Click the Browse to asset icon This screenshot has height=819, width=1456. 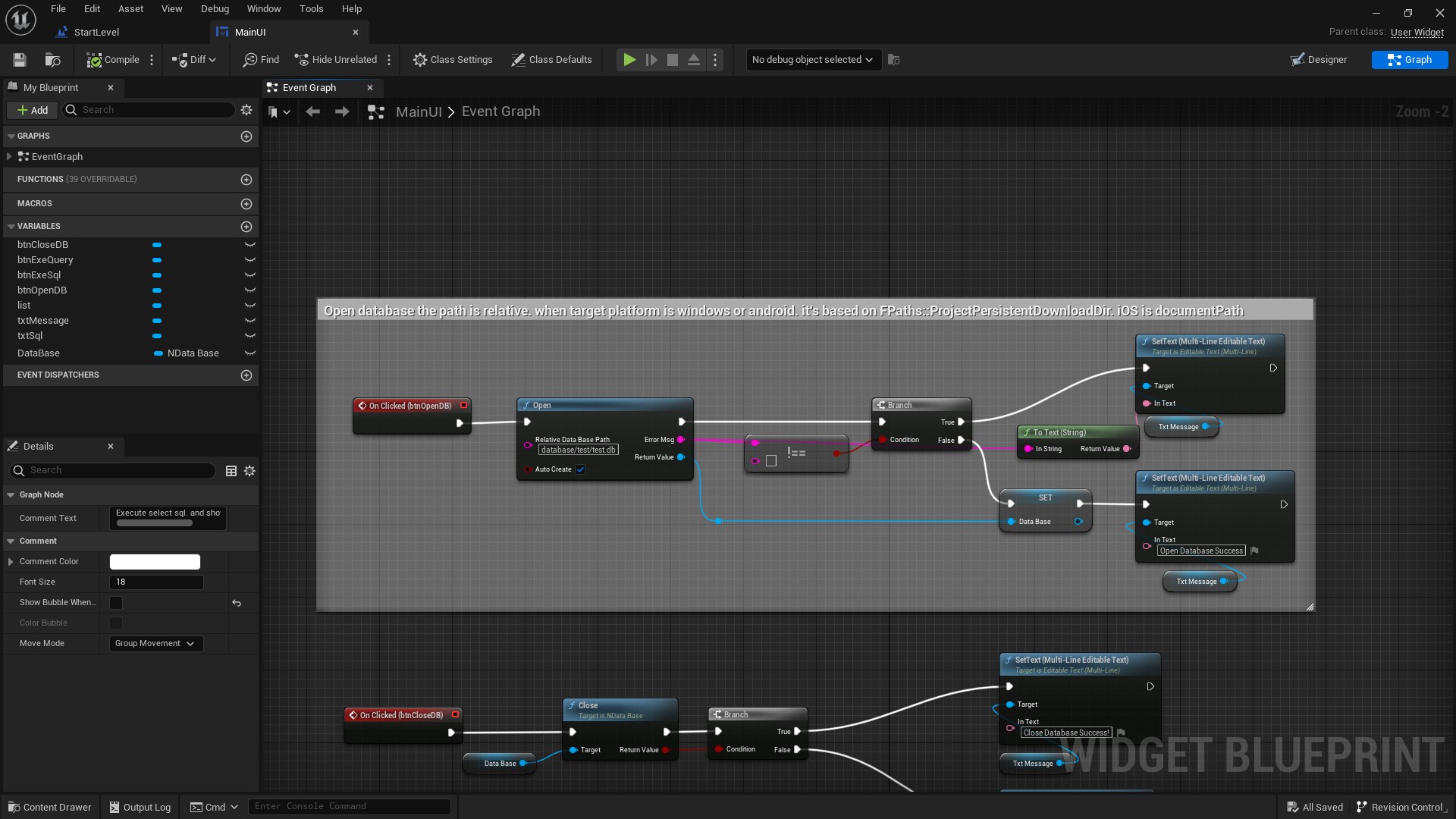coord(52,60)
